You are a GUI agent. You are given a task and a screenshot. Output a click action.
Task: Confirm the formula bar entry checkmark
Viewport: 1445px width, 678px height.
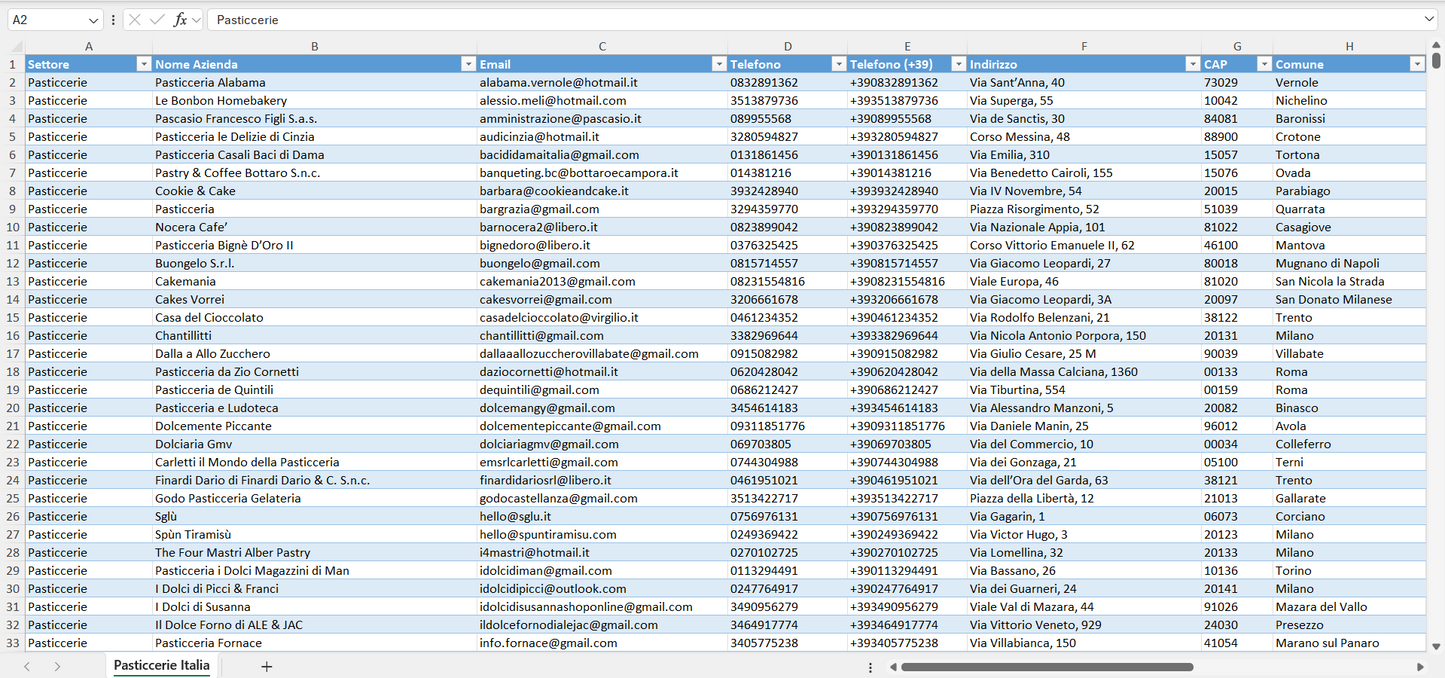[157, 20]
